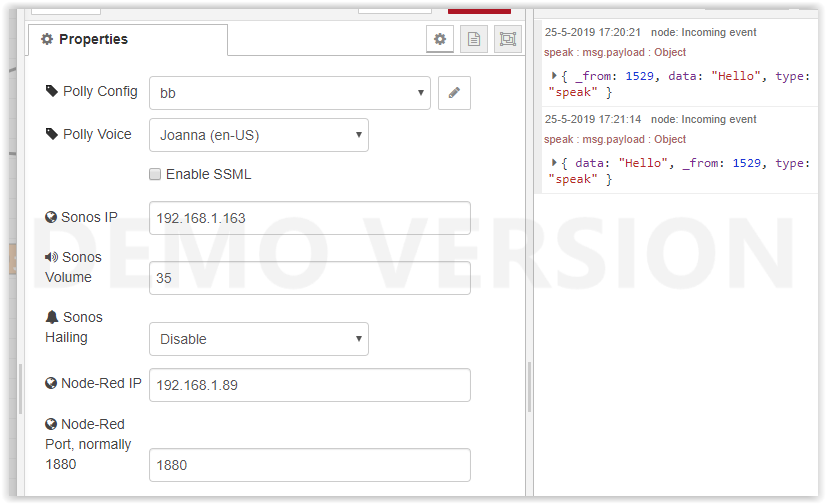Click first 'speak : msg.payload : Object' text
This screenshot has width=826, height=504.
pyautogui.click(x=615, y=53)
